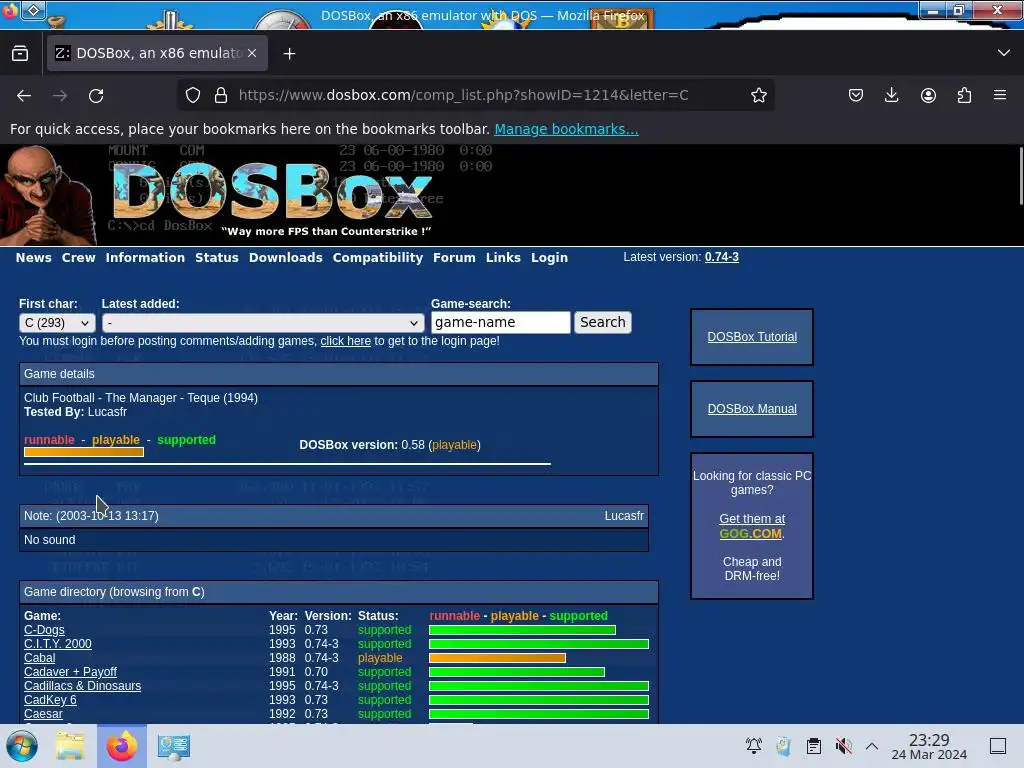
Task: Toggle the muted volume tray icon
Action: (843, 746)
